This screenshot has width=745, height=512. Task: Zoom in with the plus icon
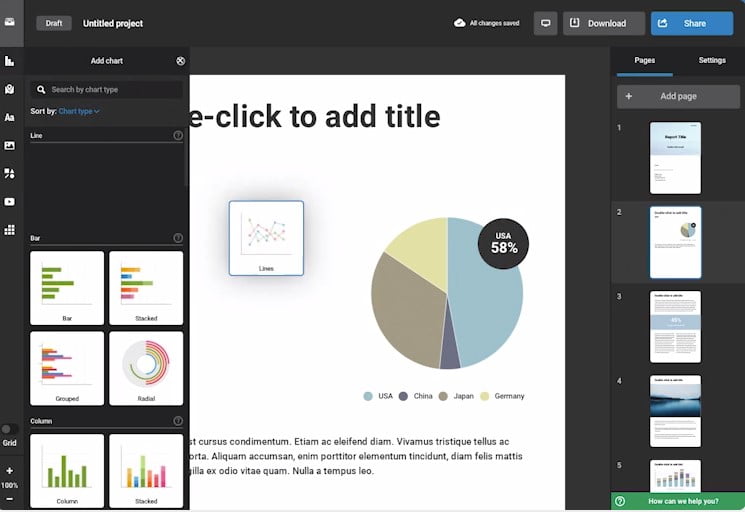click(x=10, y=471)
